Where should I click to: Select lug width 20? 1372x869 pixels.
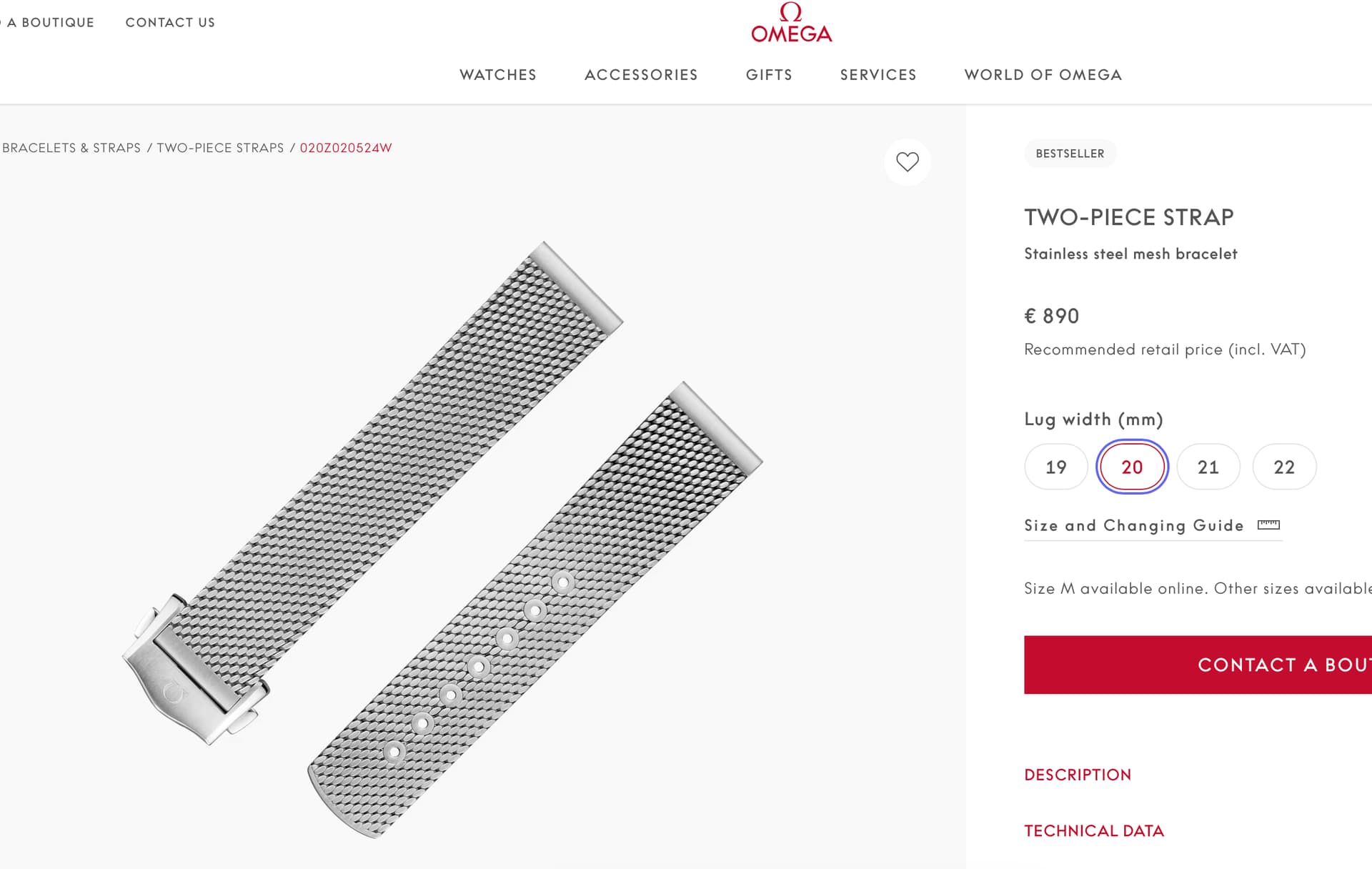[1132, 467]
